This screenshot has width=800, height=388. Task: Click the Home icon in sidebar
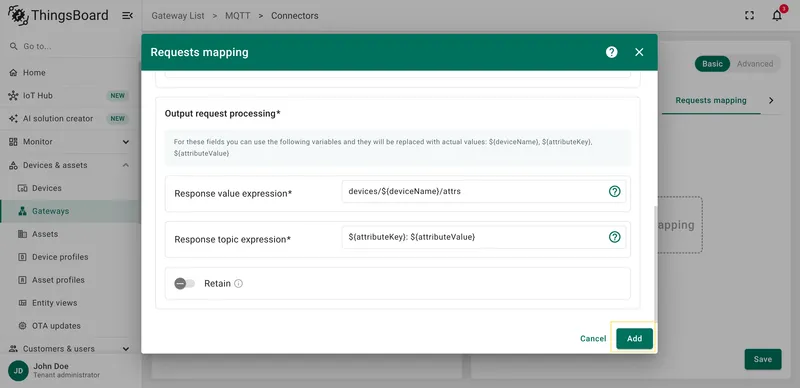click(x=14, y=72)
